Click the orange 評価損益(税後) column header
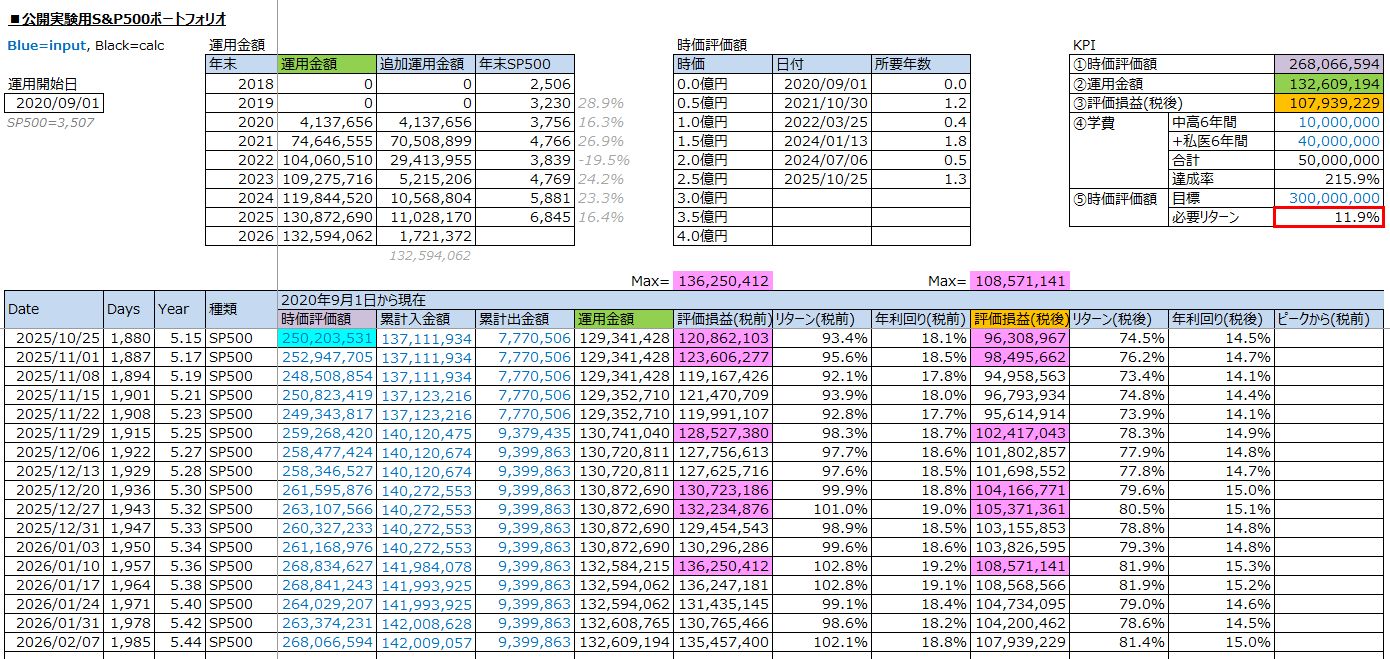The height and width of the screenshot is (659, 1390). pyautogui.click(x=1019, y=319)
